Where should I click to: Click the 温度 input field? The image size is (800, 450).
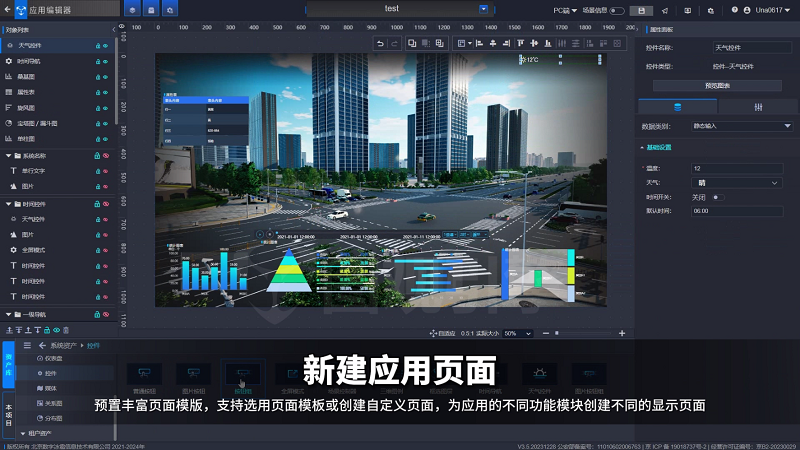click(x=737, y=168)
